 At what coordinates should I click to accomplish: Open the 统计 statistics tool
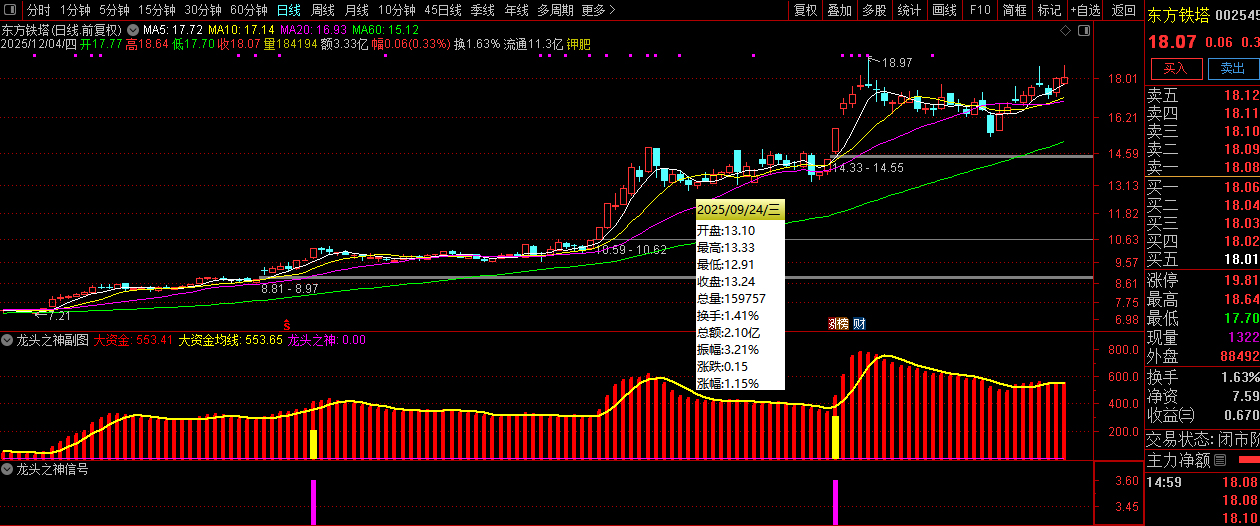909,10
